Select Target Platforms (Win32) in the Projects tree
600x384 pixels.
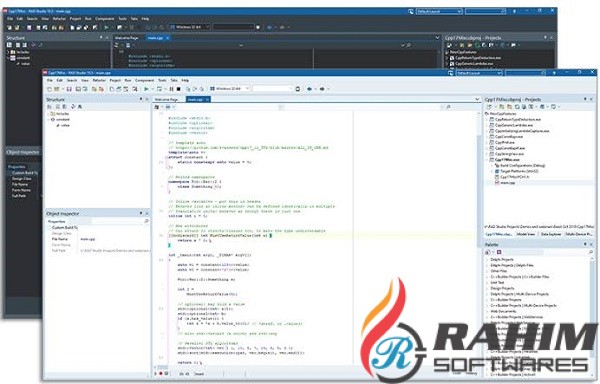pyautogui.click(x=519, y=171)
